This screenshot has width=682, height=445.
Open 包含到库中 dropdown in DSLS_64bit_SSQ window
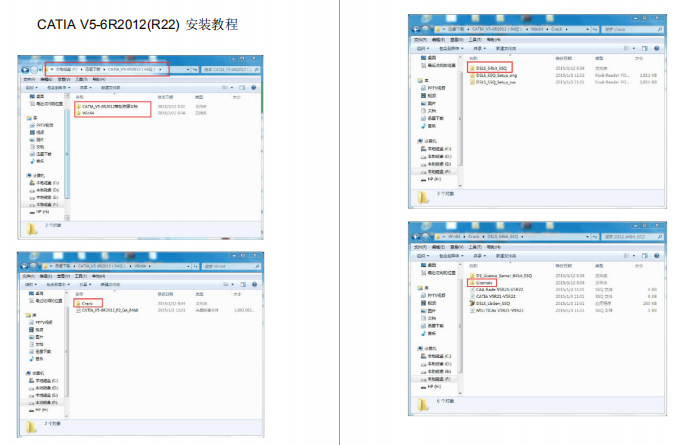451,256
